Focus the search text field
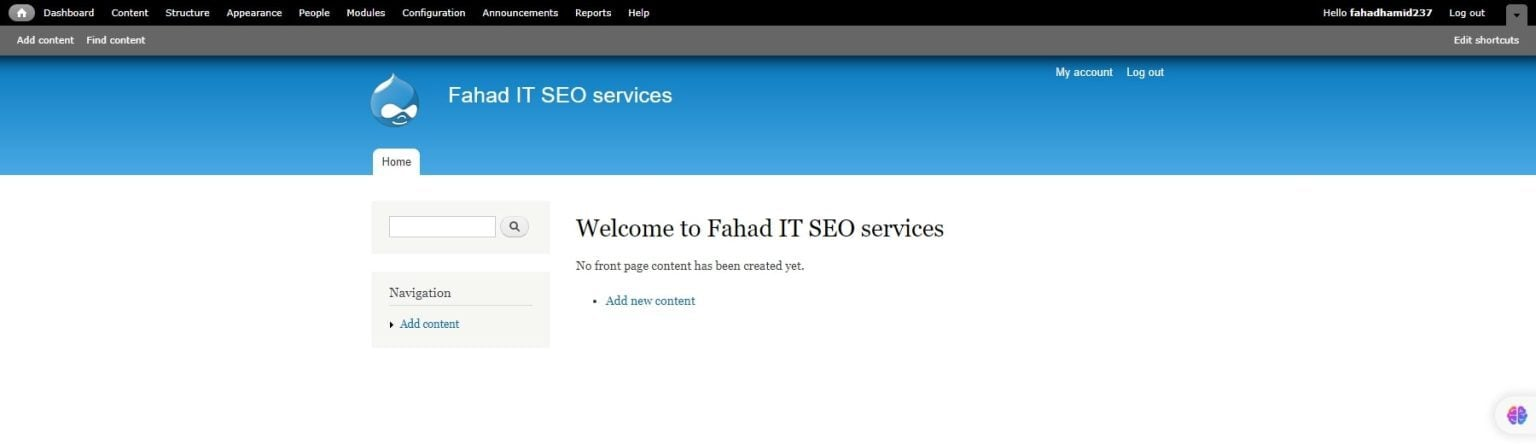Image resolution: width=1536 pixels, height=444 pixels. click(442, 227)
